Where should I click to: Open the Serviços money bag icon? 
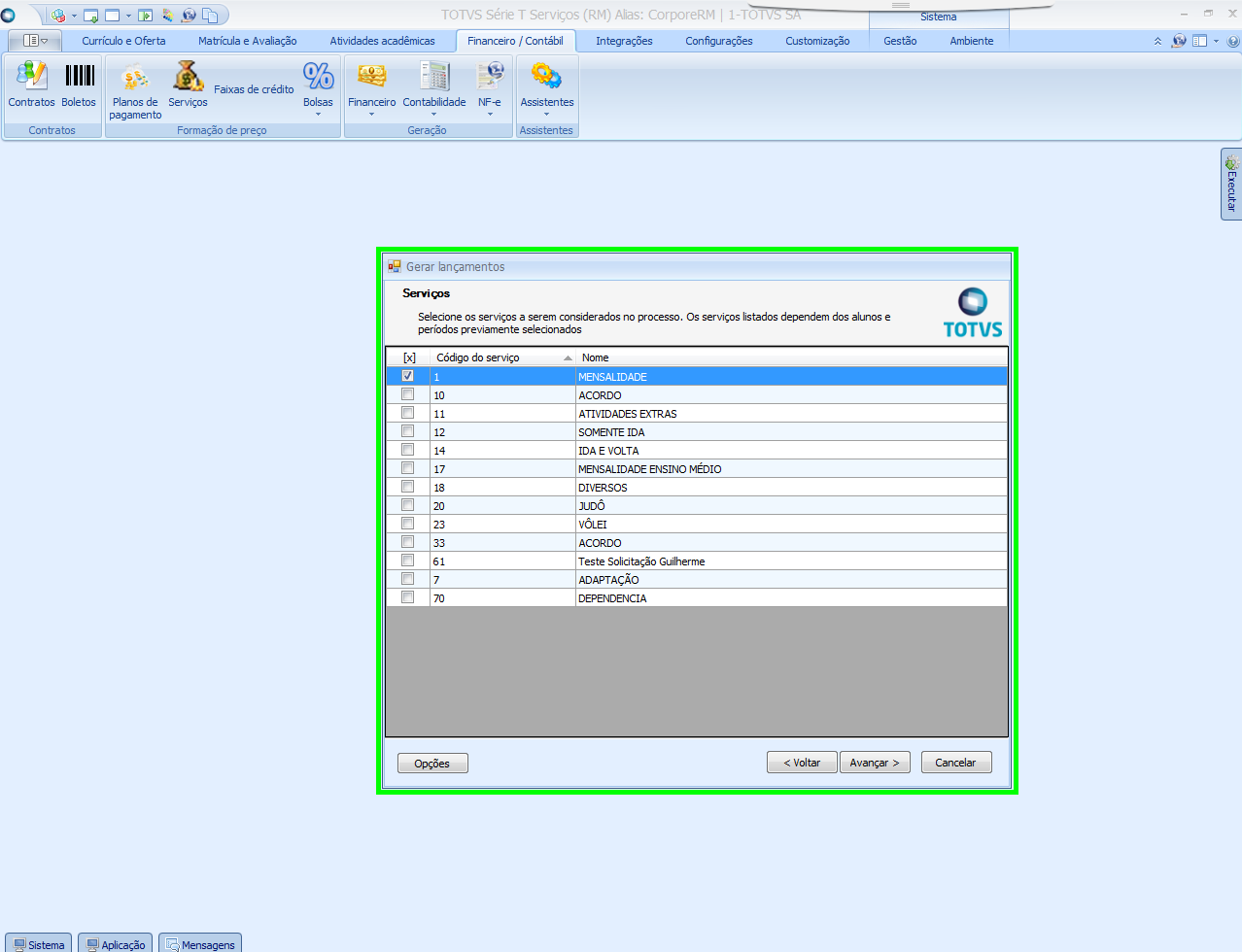tap(188, 76)
